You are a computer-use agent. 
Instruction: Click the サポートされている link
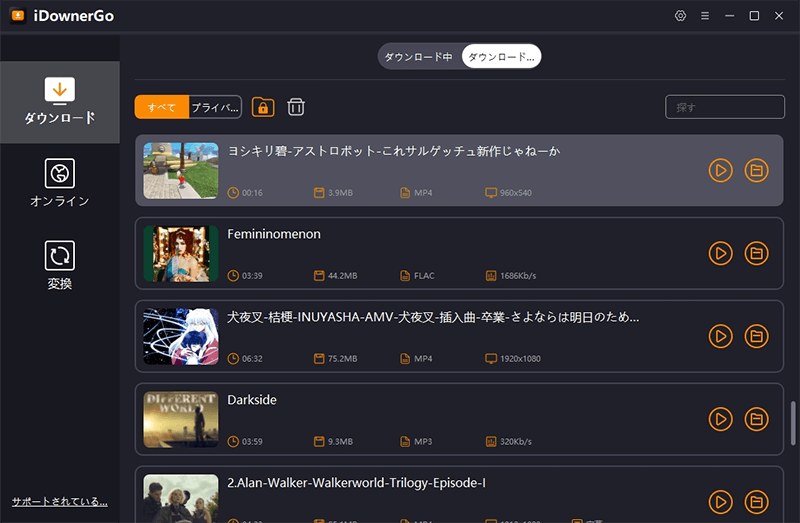pos(59,501)
